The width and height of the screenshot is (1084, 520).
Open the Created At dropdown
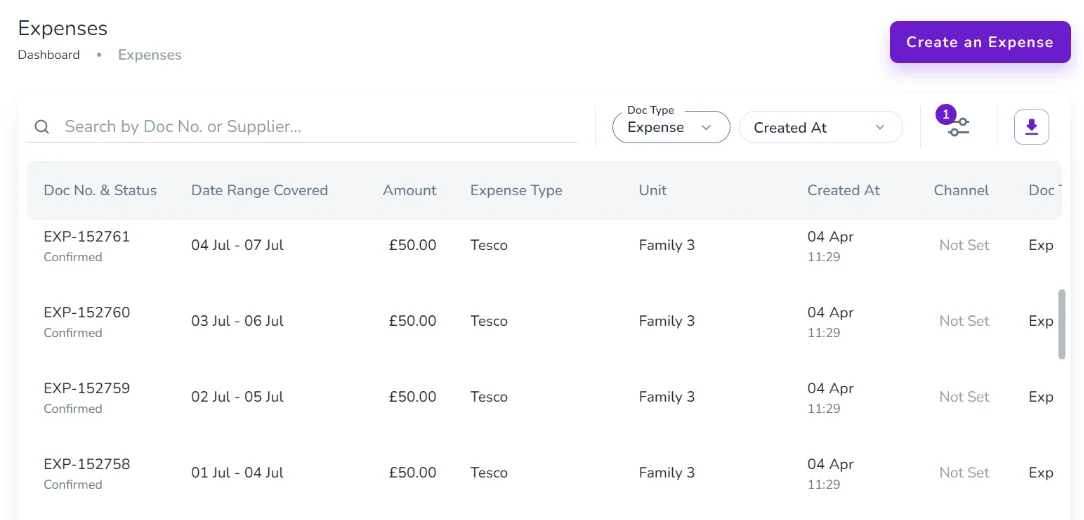[x=820, y=127]
